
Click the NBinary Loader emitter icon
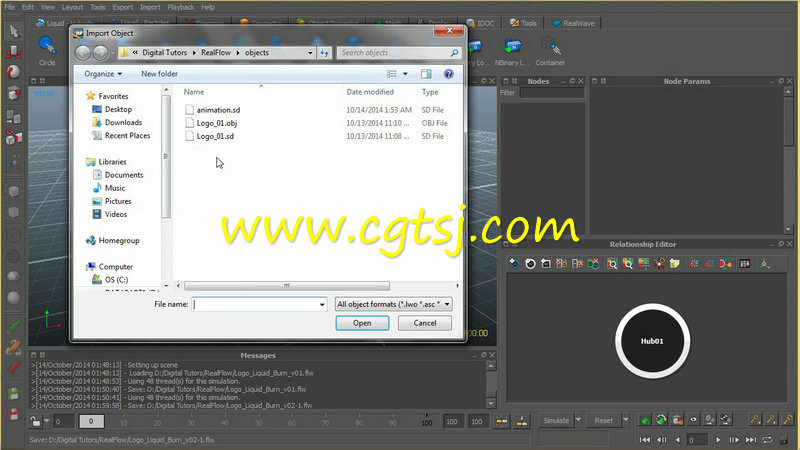(x=512, y=47)
